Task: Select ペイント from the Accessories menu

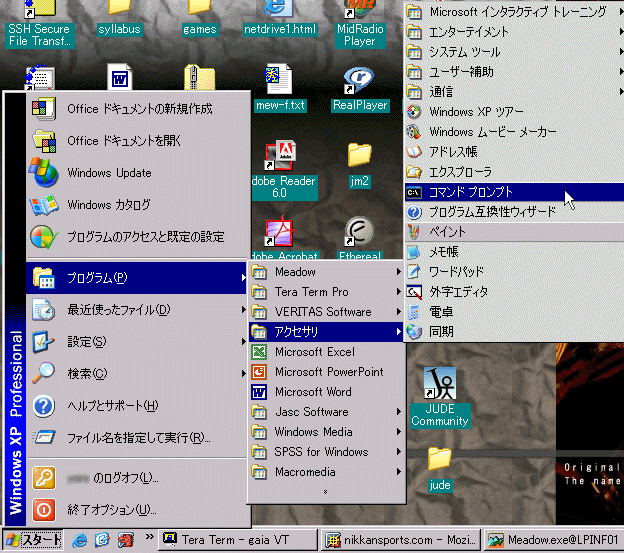Action: [446, 232]
